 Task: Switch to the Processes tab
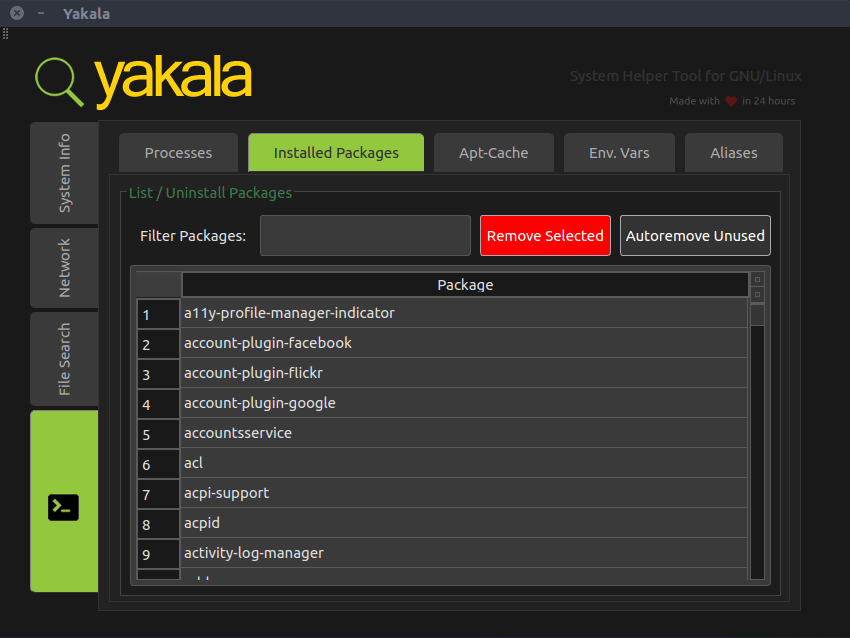point(178,153)
